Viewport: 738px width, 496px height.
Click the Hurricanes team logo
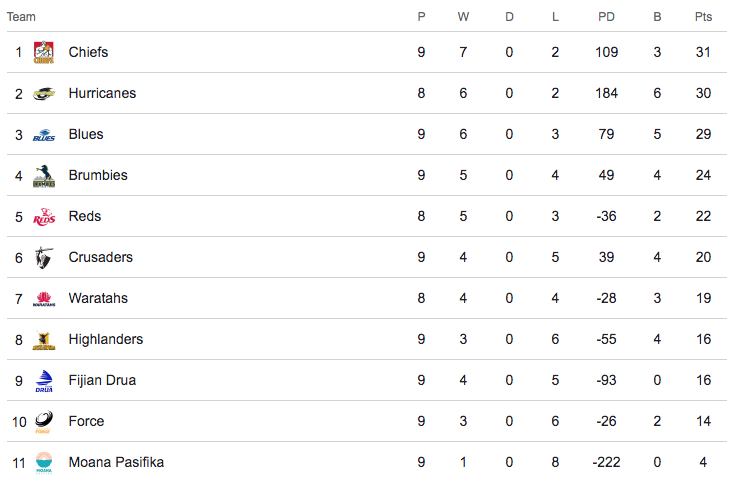[x=43, y=93]
